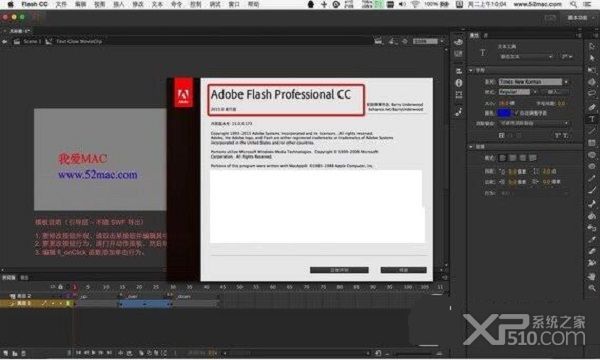
Task: Collapse the Paragraph section triangle
Action: [x=471, y=147]
